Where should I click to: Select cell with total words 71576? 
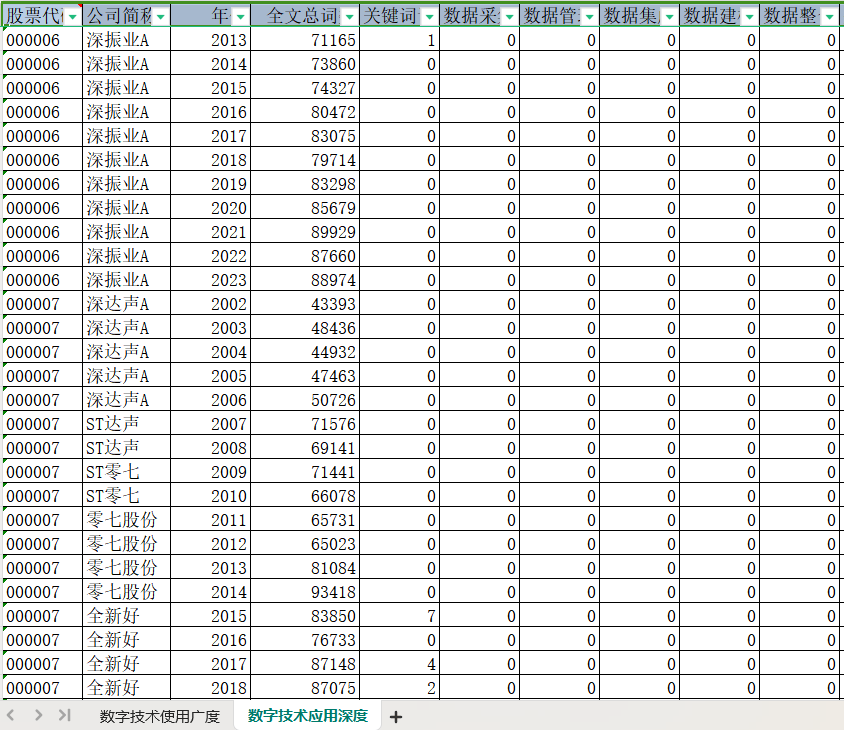(x=305, y=424)
